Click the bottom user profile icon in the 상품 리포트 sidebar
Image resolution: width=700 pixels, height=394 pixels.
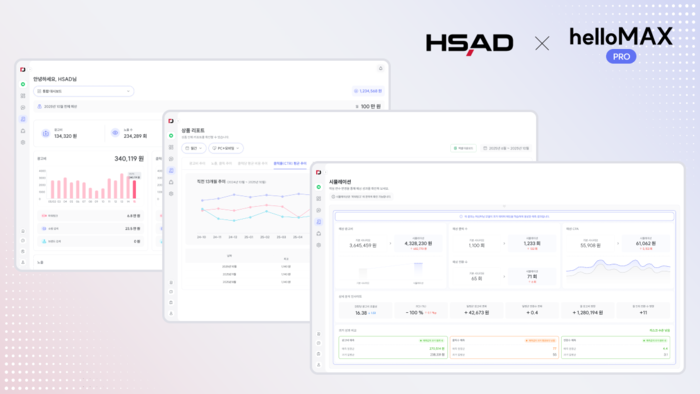point(171,313)
